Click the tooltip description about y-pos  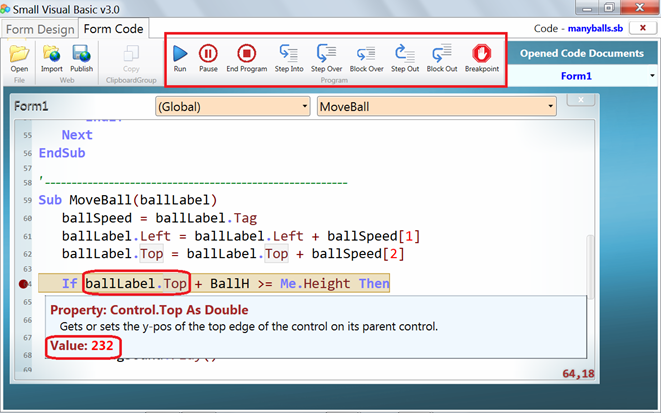click(249, 327)
